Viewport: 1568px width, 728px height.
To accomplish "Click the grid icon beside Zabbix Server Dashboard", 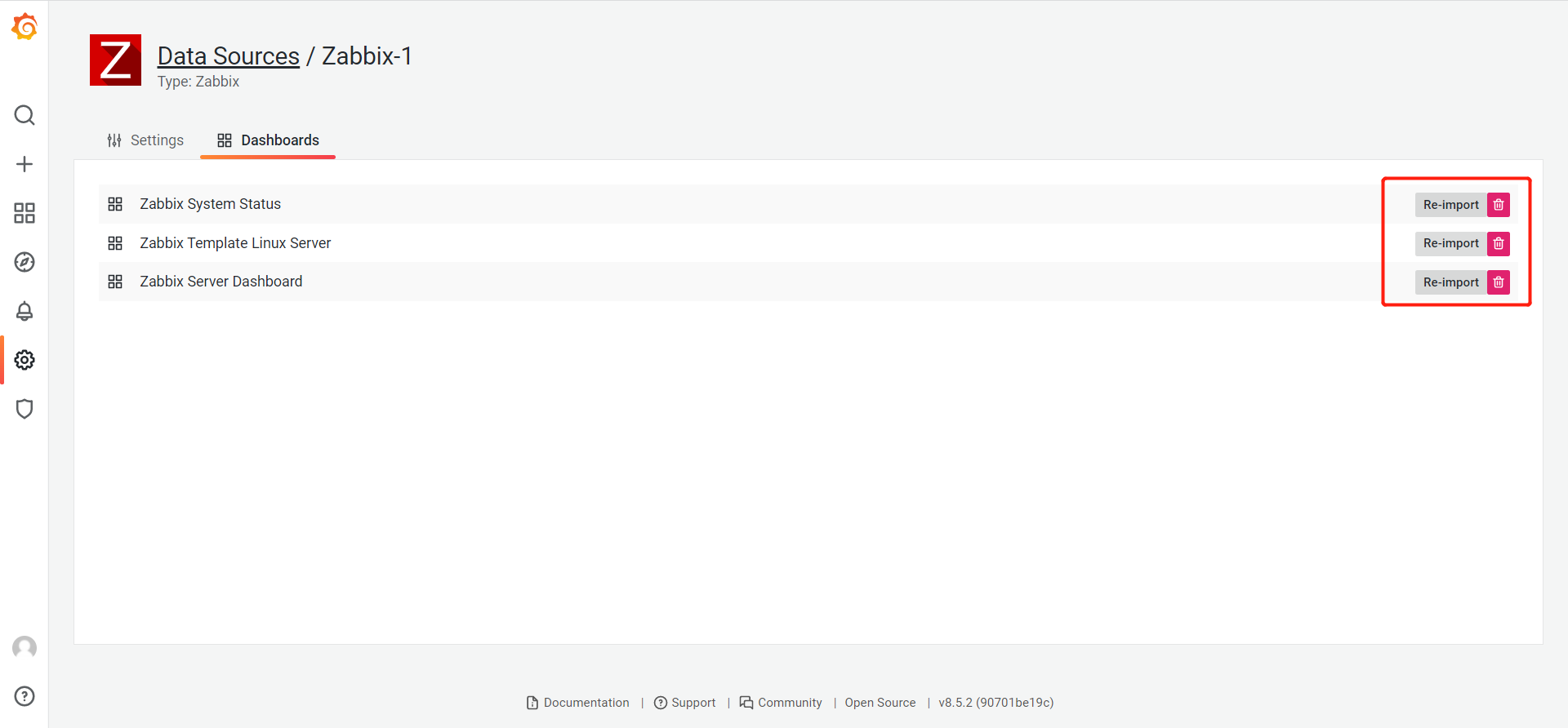I will [x=115, y=282].
